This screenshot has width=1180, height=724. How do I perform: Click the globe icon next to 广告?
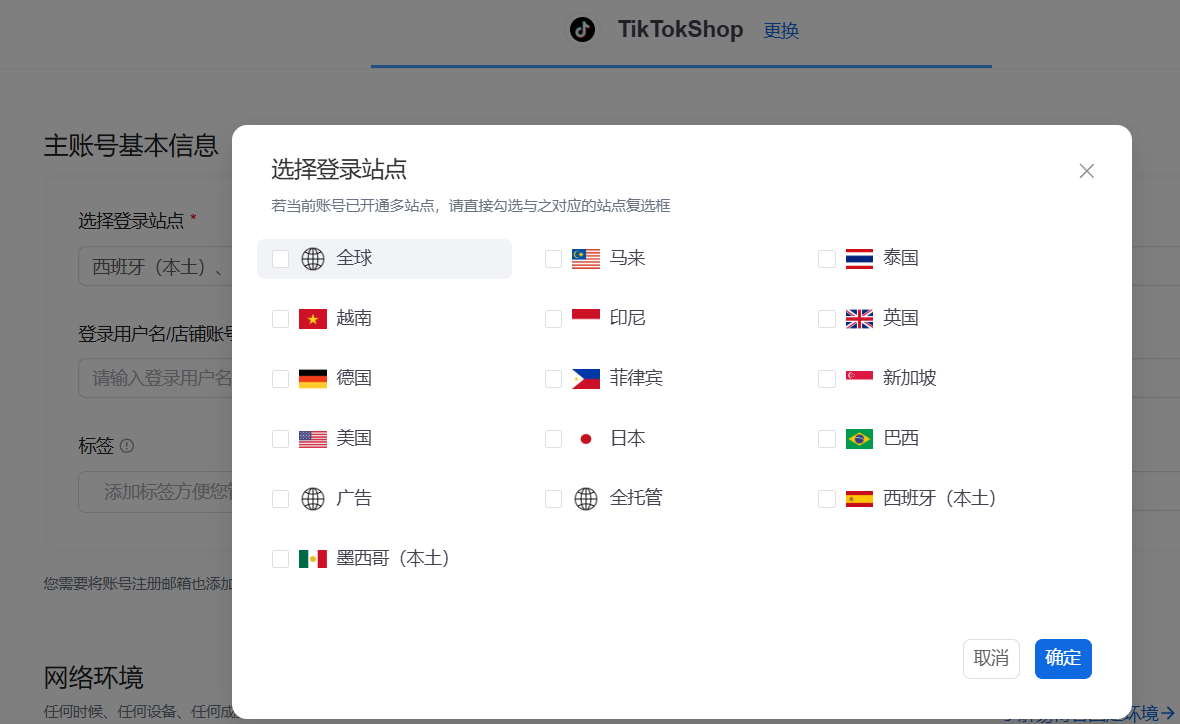tap(313, 499)
